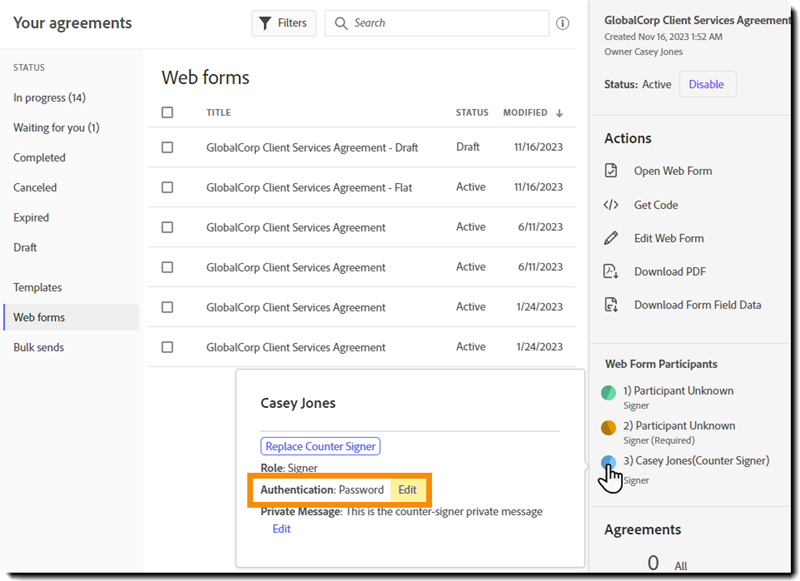Click the Download Form Field Data icon

click(611, 305)
